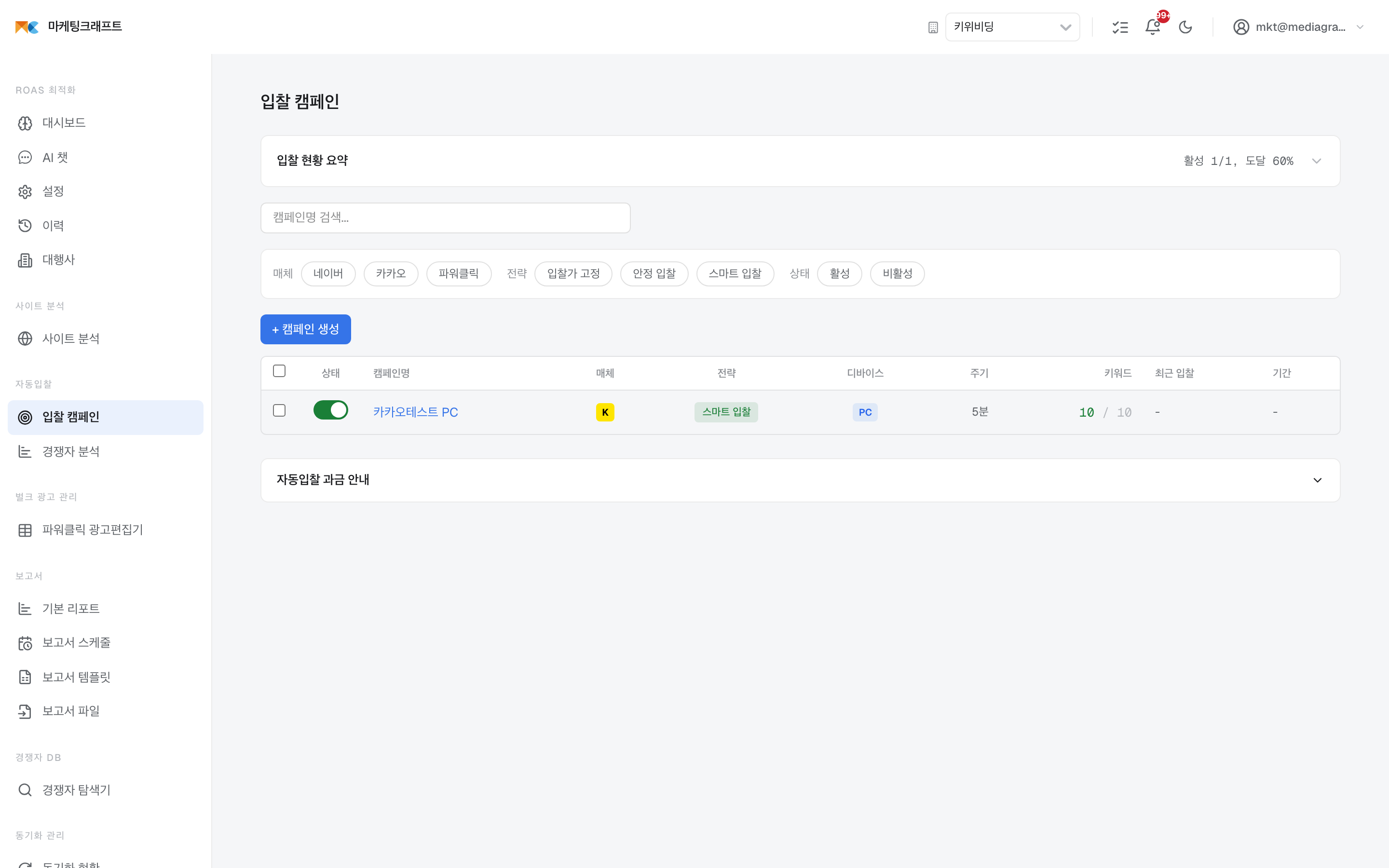This screenshot has height=868, width=1389.
Task: Toggle the 활성 status filter chip
Action: coord(840,274)
